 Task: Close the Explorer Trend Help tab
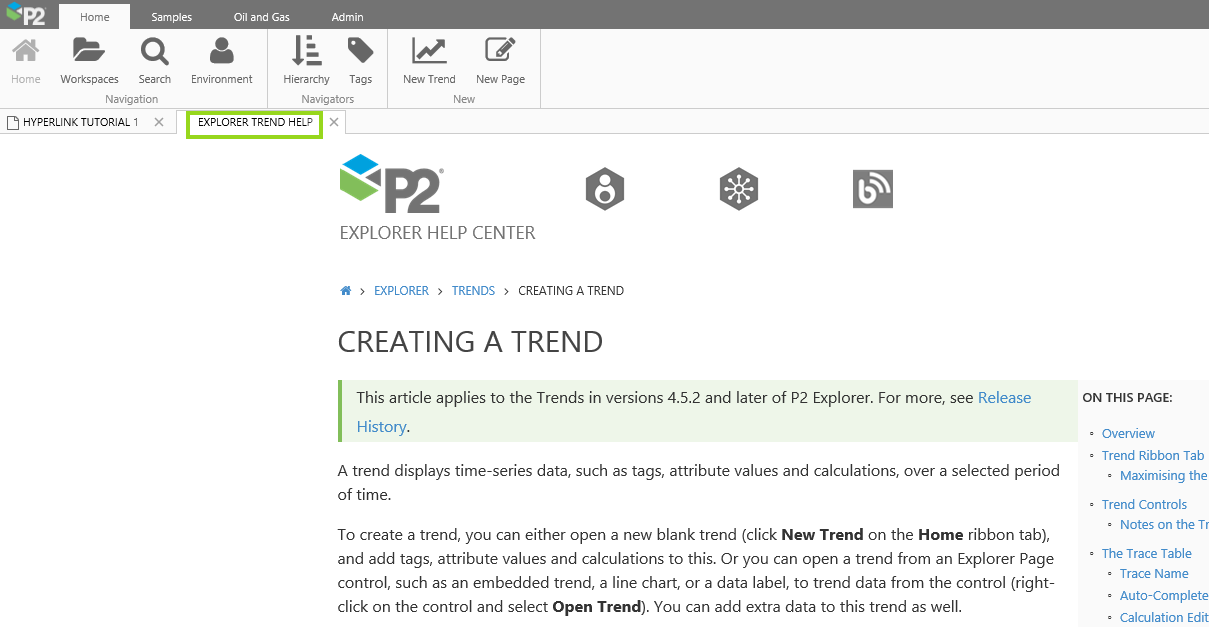coord(335,122)
